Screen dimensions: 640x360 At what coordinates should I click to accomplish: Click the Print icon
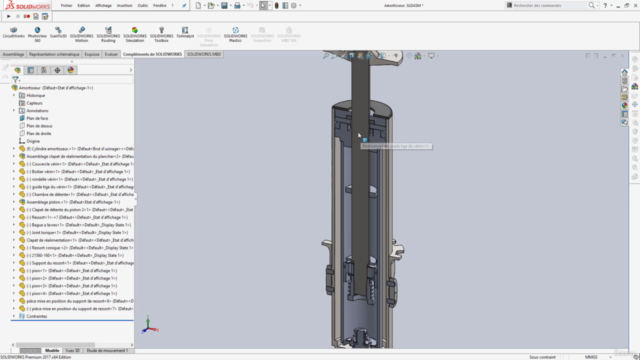click(x=237, y=5)
